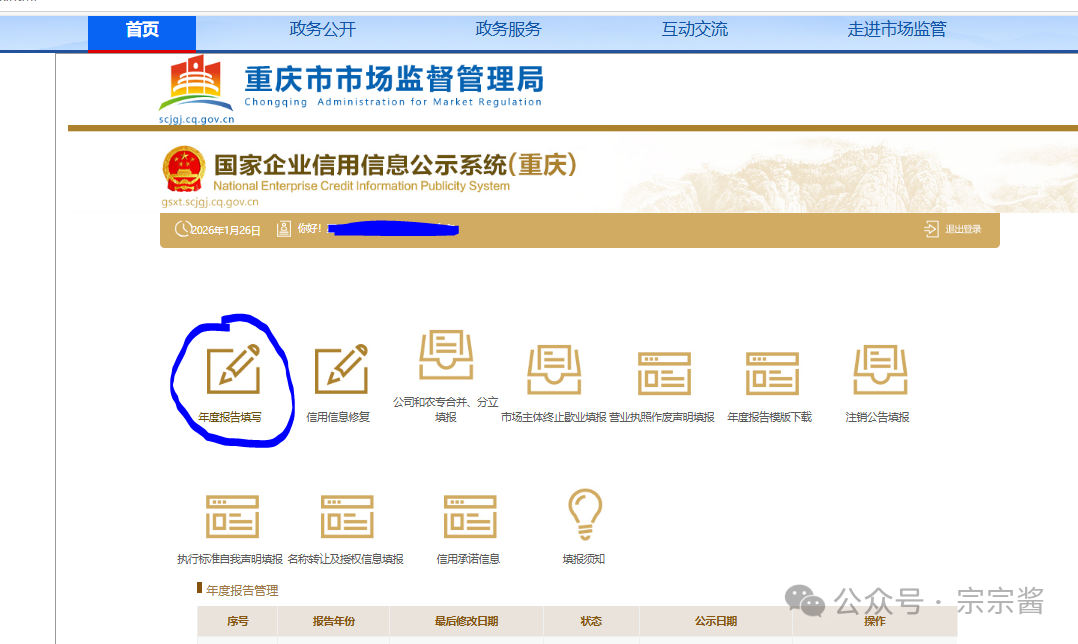Open 营业执照作废声明填报 icon

click(664, 374)
